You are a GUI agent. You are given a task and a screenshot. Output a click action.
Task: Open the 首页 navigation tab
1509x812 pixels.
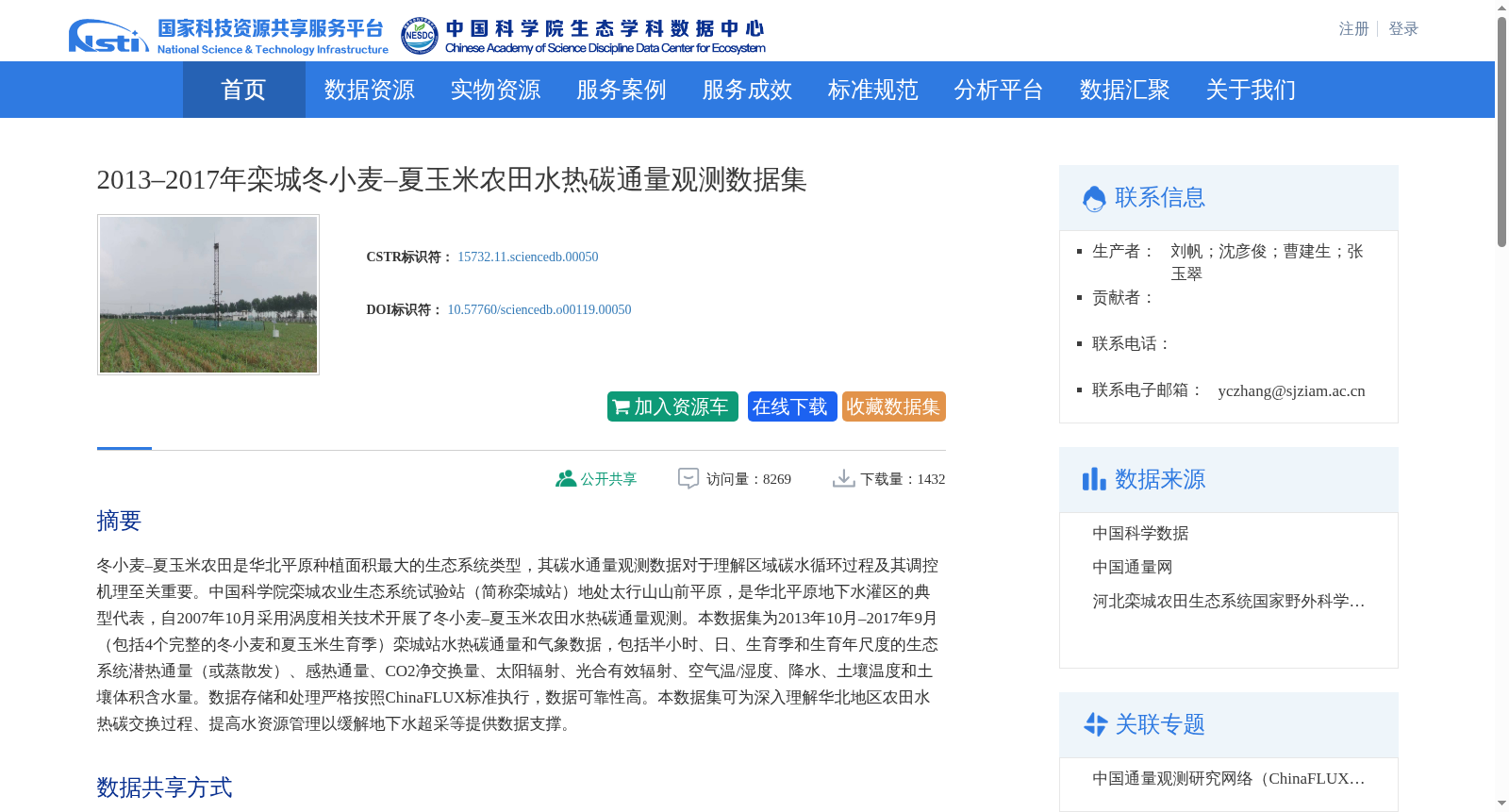pyautogui.click(x=243, y=90)
